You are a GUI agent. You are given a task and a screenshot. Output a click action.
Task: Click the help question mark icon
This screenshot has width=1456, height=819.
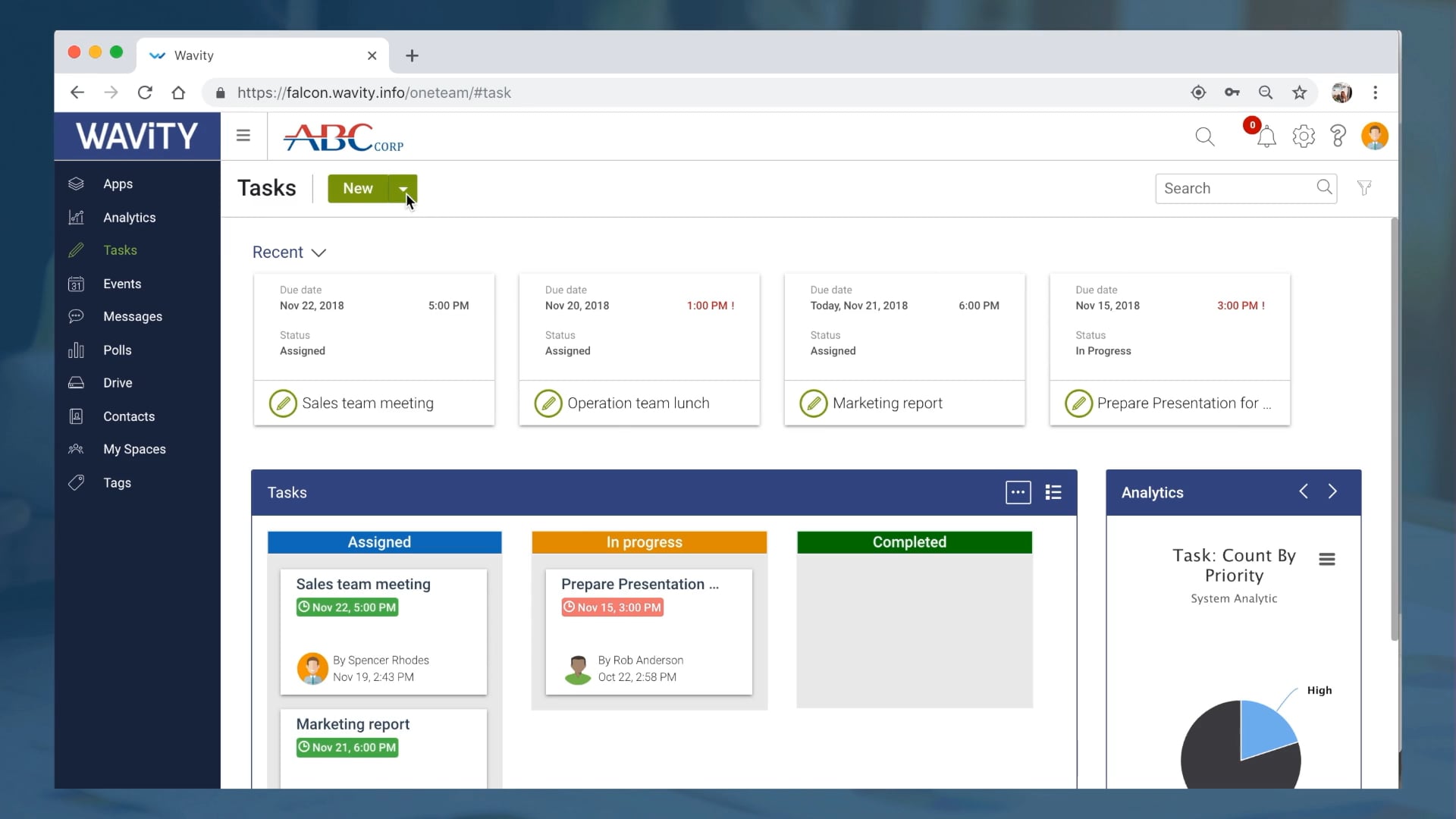tap(1338, 136)
